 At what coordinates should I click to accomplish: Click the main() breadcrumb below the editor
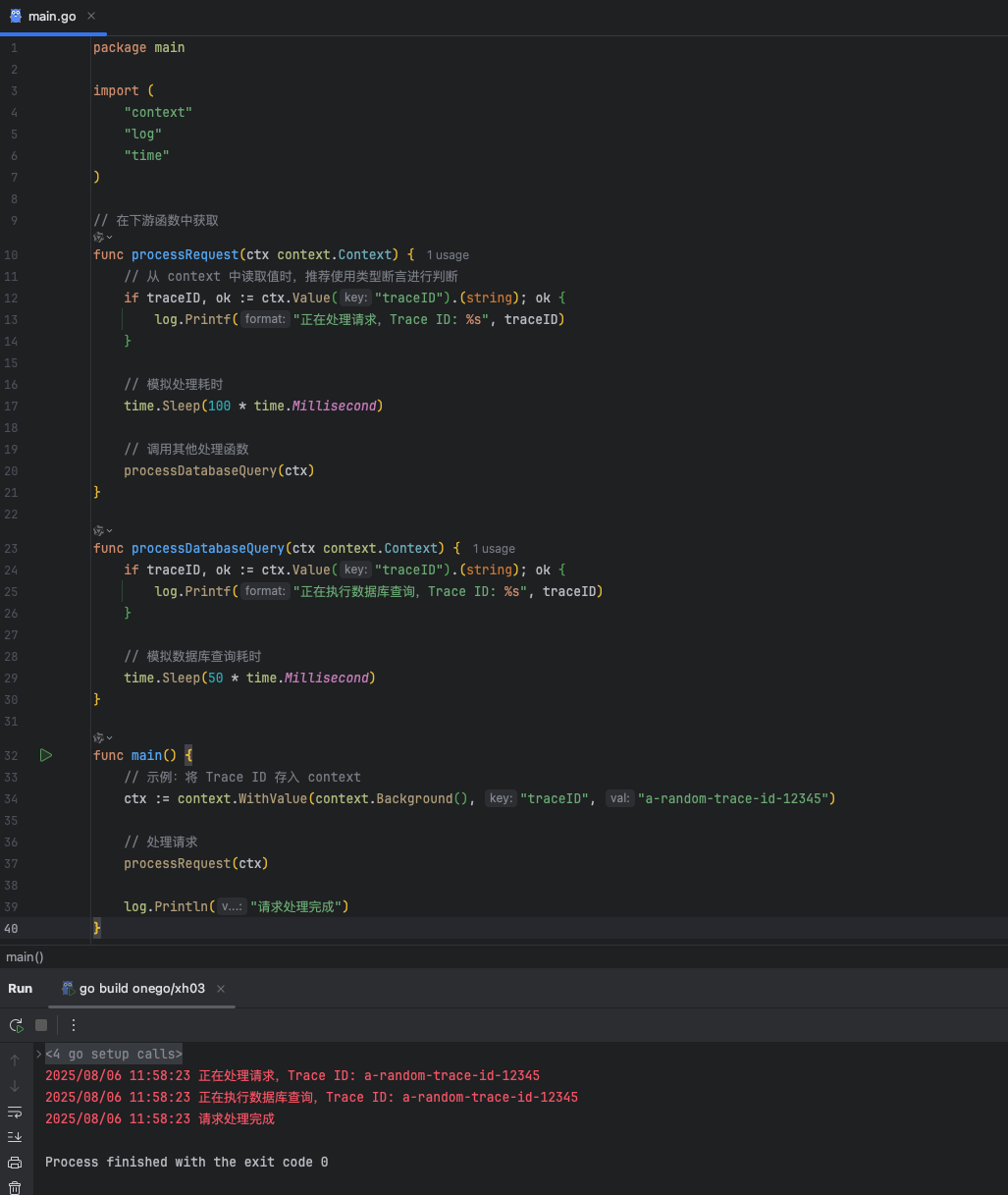tap(25, 956)
